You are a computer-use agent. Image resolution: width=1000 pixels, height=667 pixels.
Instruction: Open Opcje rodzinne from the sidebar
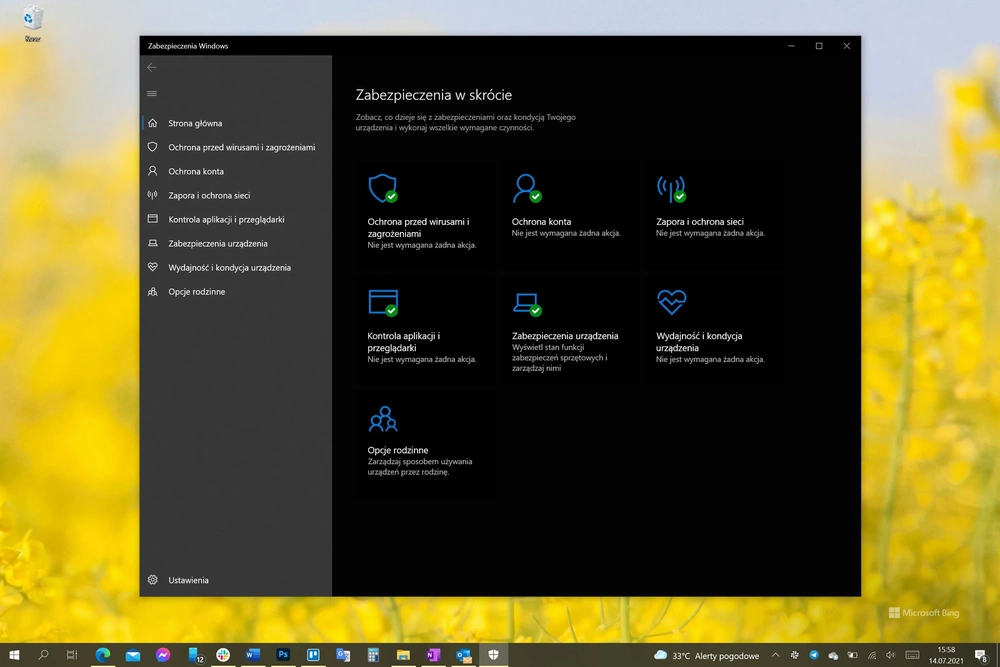coord(237,292)
